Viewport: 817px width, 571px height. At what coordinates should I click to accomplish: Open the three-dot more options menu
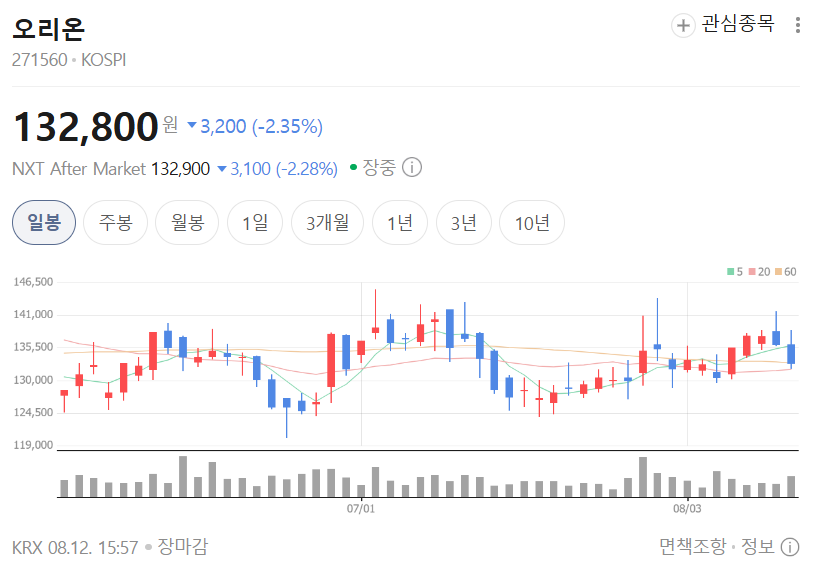(x=797, y=25)
